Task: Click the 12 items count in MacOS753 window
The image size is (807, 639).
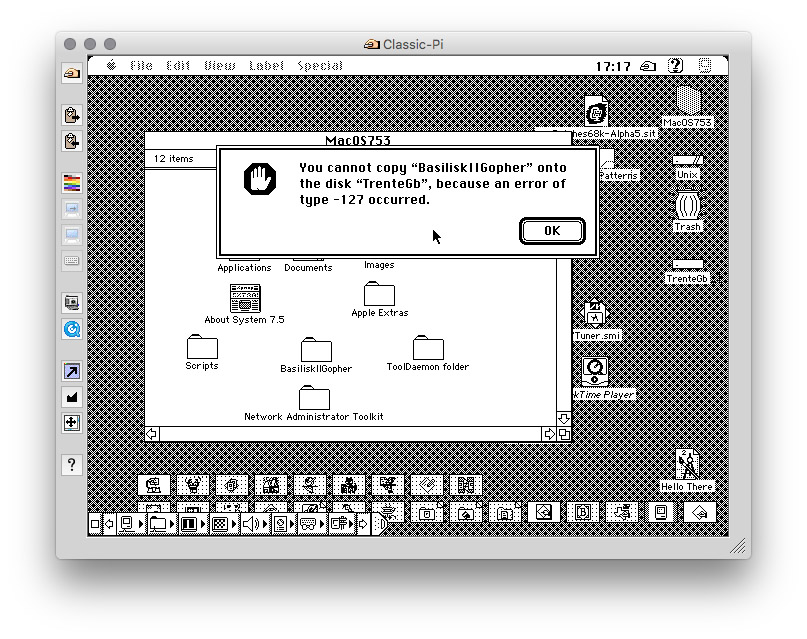Action: click(173, 158)
